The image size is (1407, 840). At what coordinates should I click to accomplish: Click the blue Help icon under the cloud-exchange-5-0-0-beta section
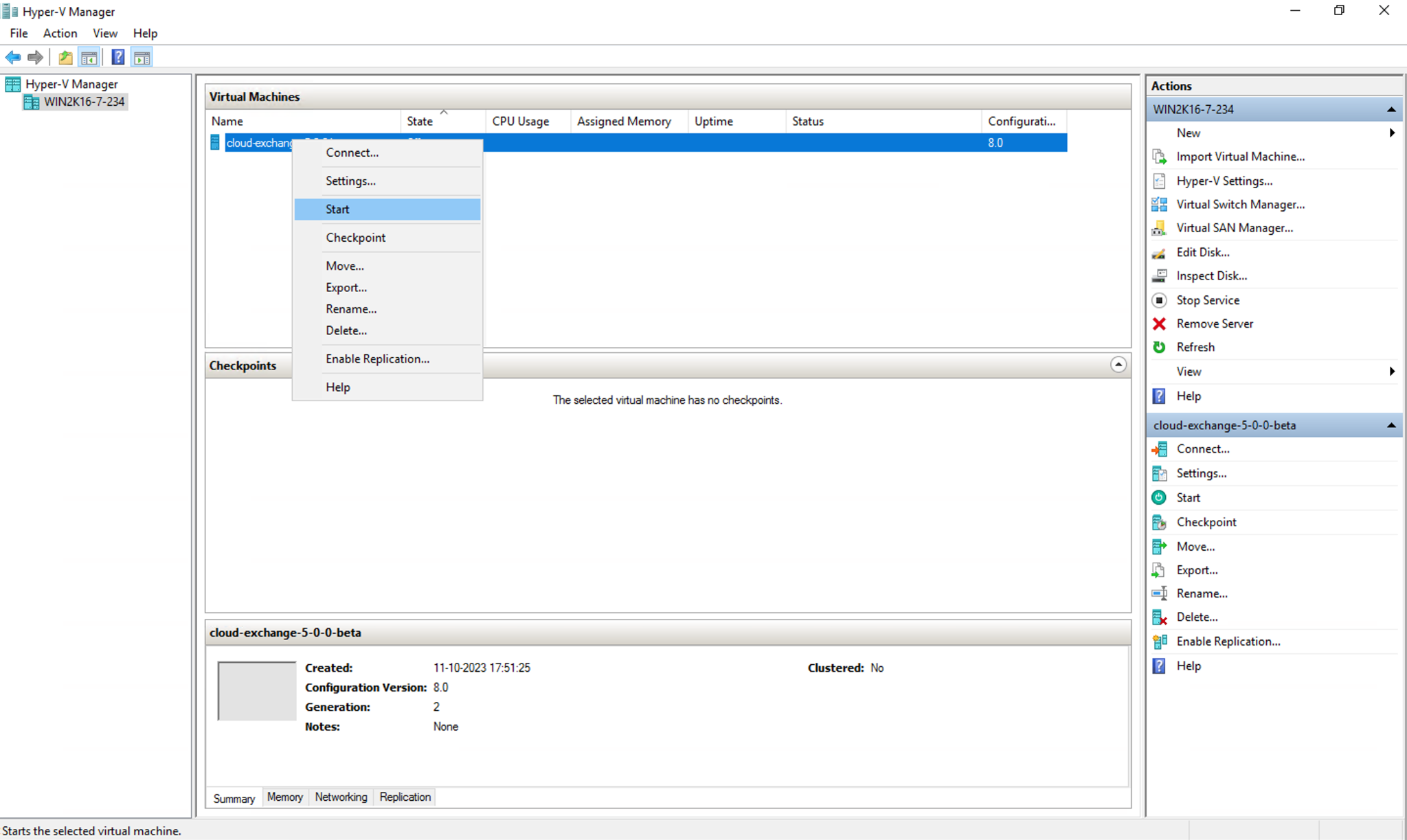1160,666
